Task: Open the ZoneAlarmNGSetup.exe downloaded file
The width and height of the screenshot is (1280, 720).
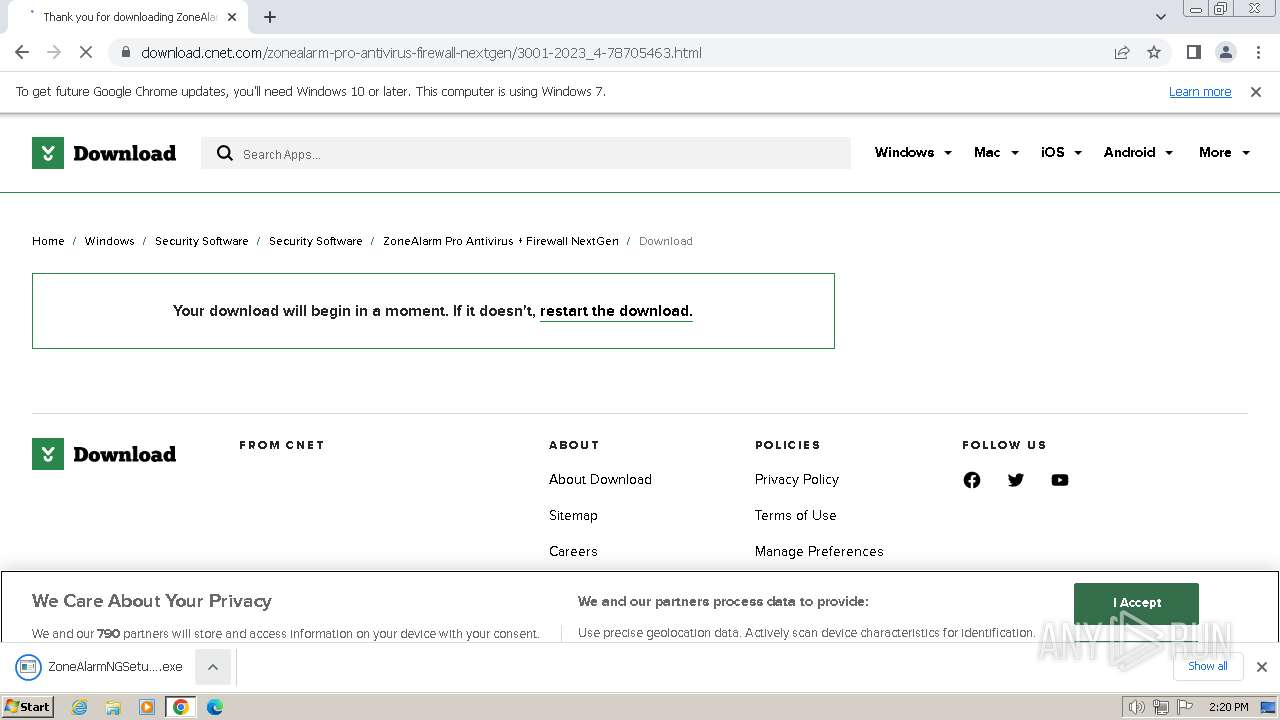Action: [x=100, y=666]
